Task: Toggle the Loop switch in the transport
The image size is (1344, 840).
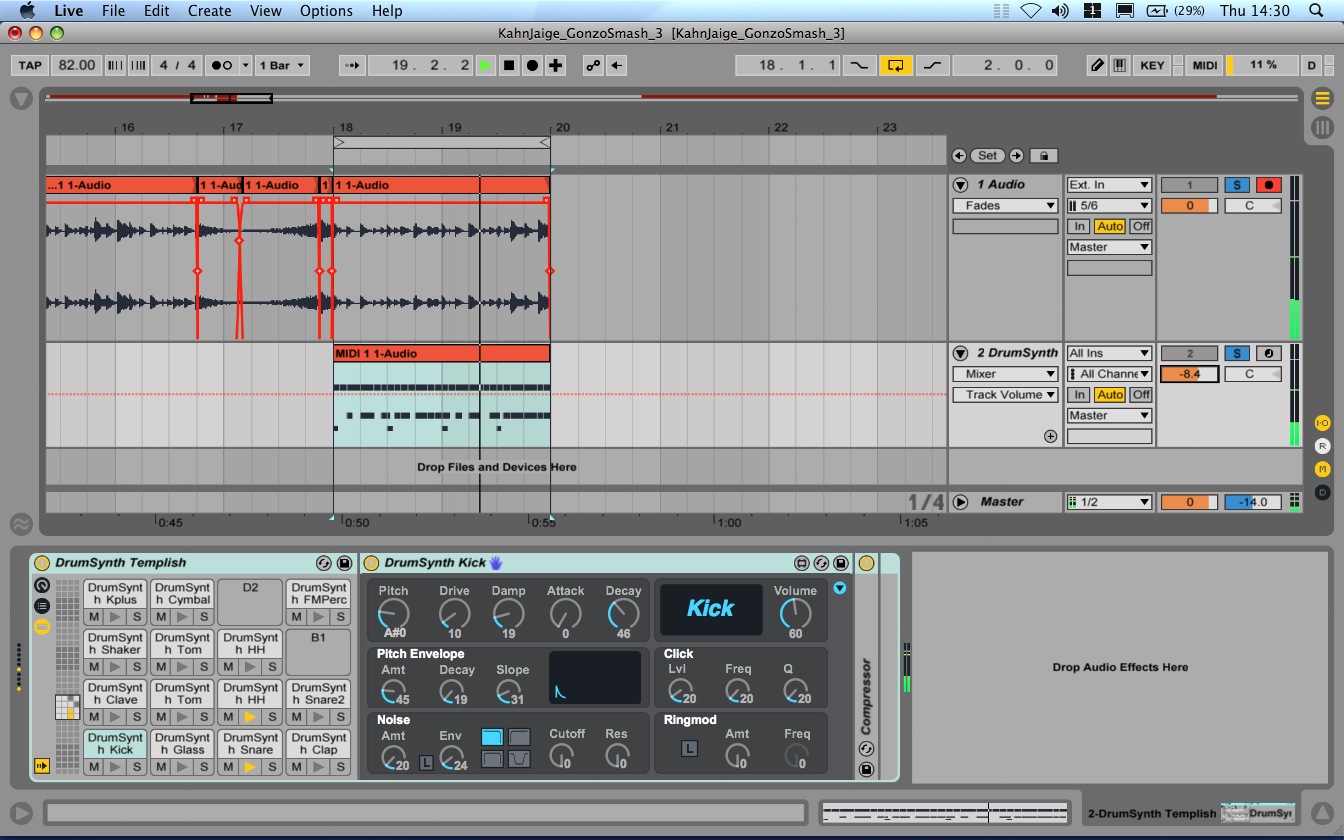Action: 895,65
